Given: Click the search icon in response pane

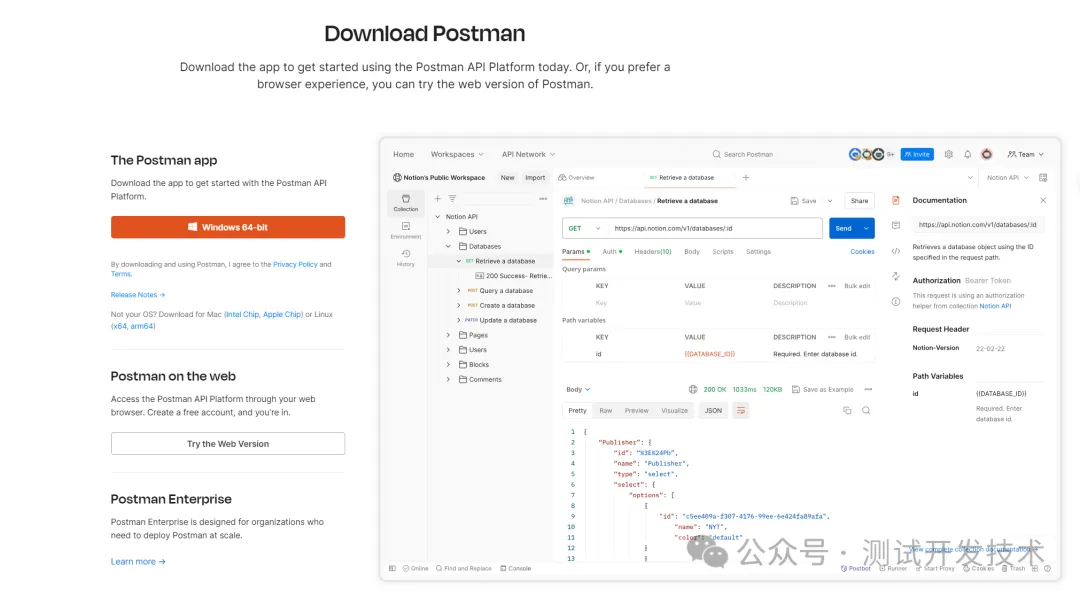Looking at the screenshot, I should 866,410.
